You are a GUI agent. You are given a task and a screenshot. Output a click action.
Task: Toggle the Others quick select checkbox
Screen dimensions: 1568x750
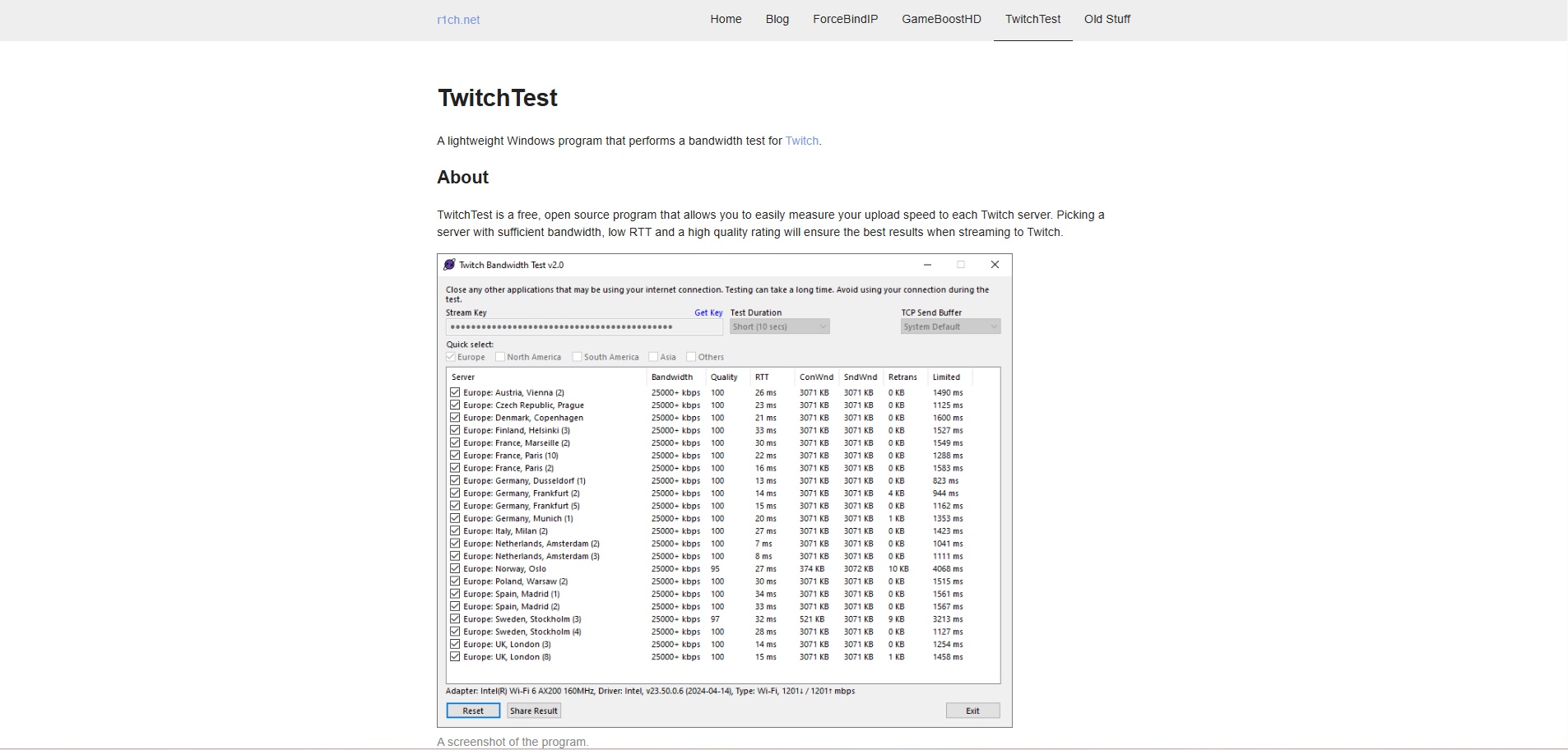coord(691,357)
